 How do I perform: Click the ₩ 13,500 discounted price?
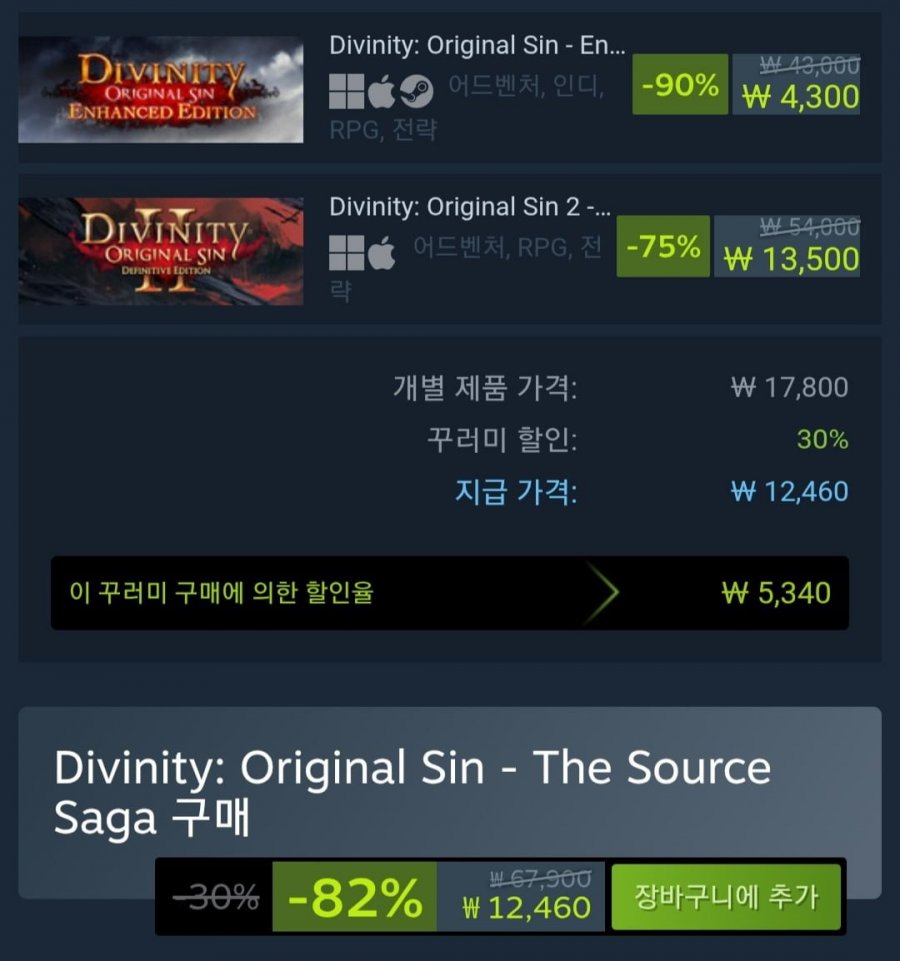(791, 259)
